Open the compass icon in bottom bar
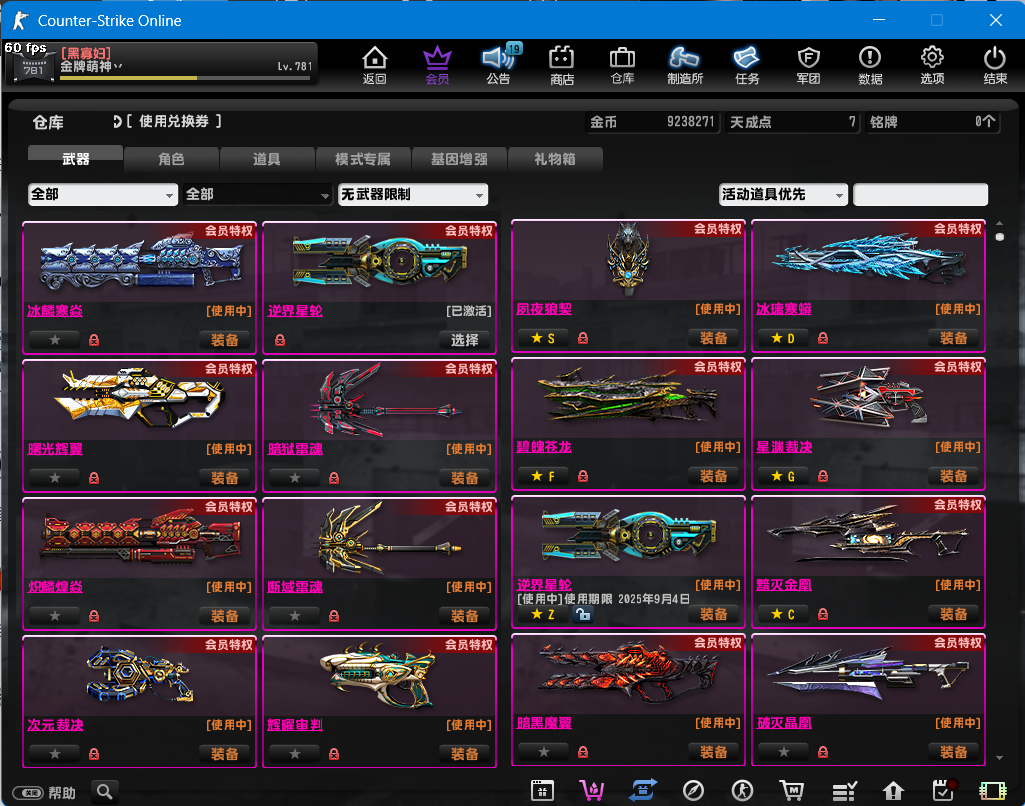1025x806 pixels. coord(693,791)
